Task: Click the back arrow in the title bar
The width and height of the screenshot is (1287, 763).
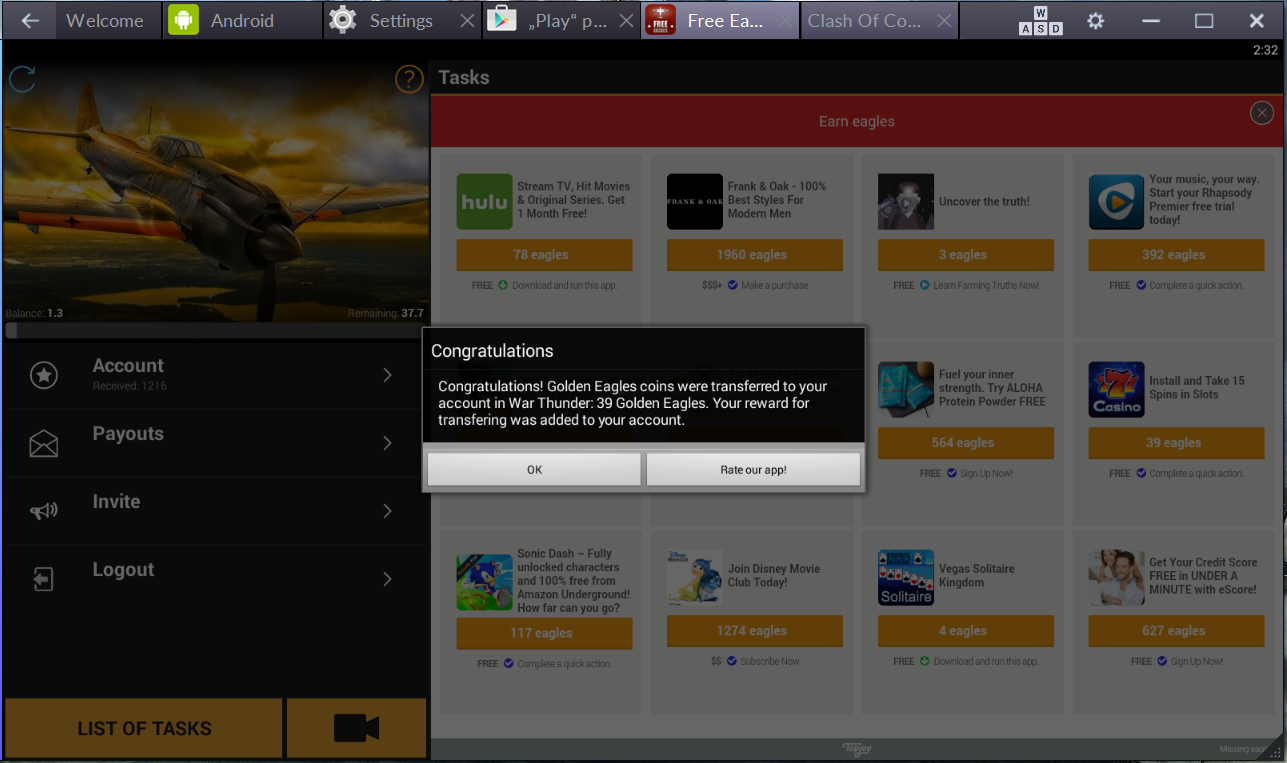Action: (x=30, y=21)
